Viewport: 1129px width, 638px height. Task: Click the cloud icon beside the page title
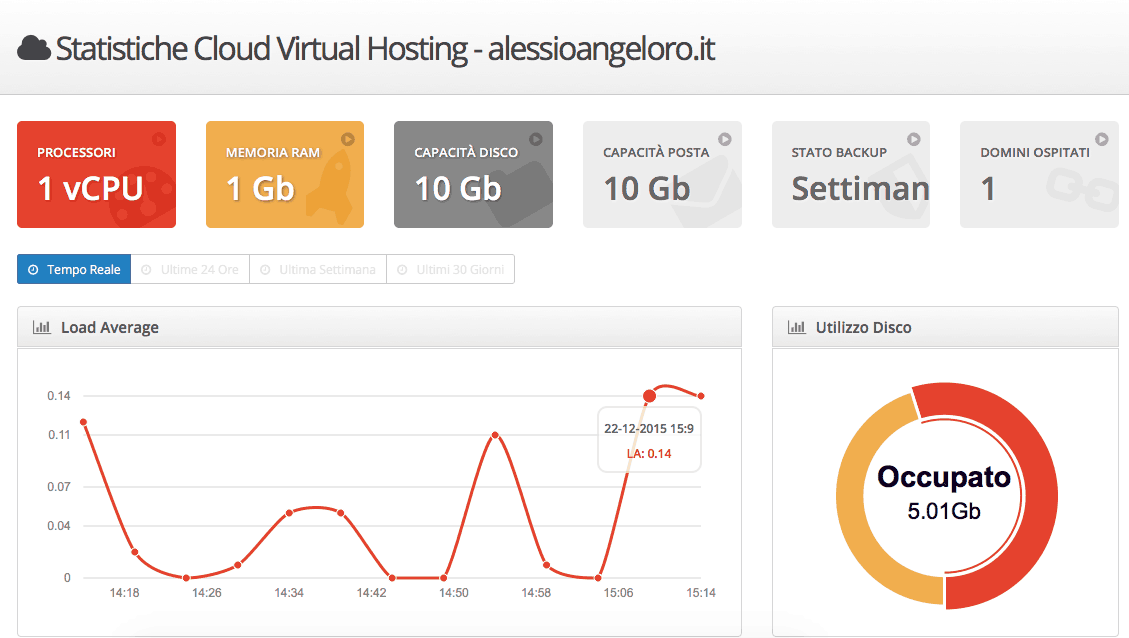[x=34, y=48]
